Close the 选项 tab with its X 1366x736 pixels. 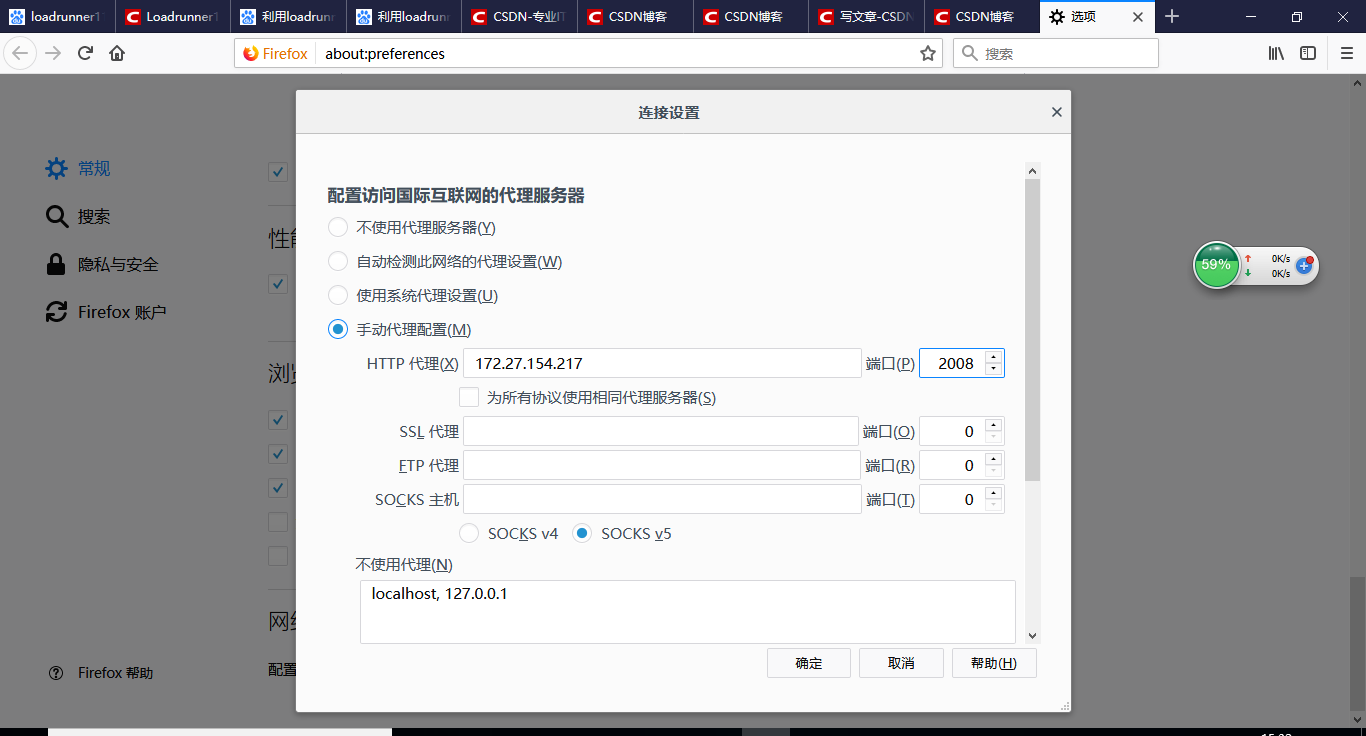coord(1137,17)
